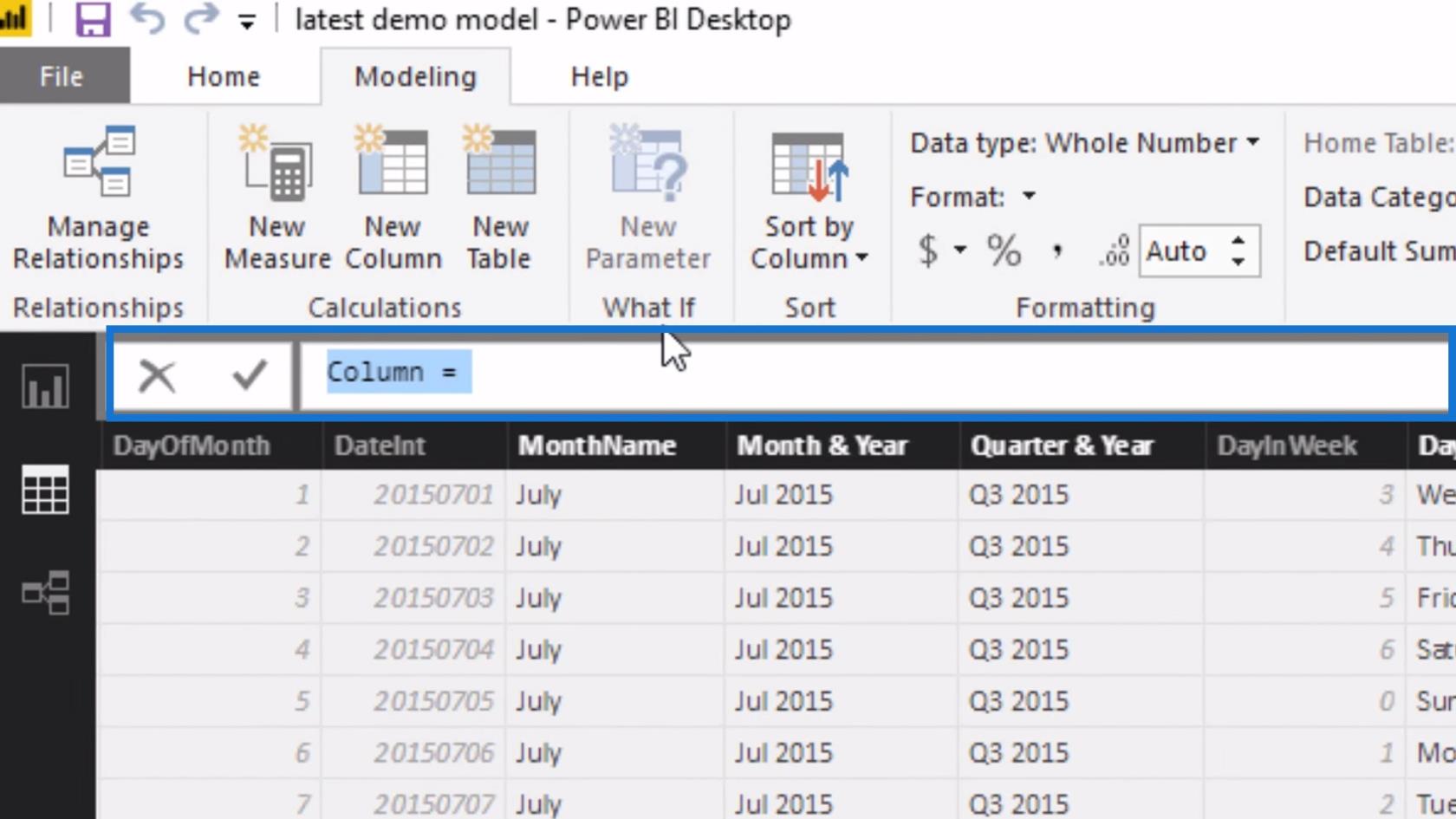Switch to Report view
This screenshot has height=819, width=1456.
[45, 387]
